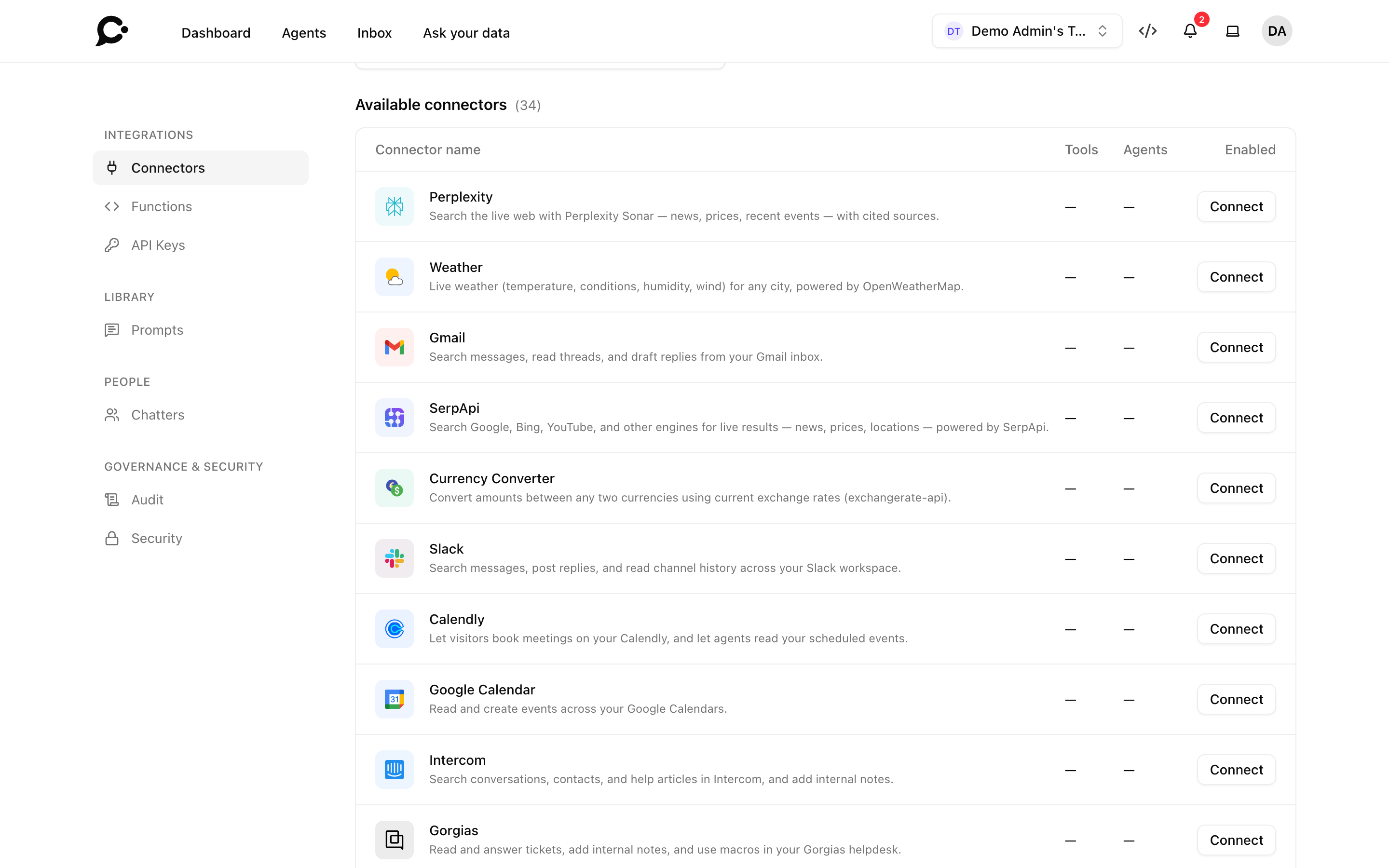Connect the Calendly connector
This screenshot has width=1389, height=868.
click(x=1236, y=629)
